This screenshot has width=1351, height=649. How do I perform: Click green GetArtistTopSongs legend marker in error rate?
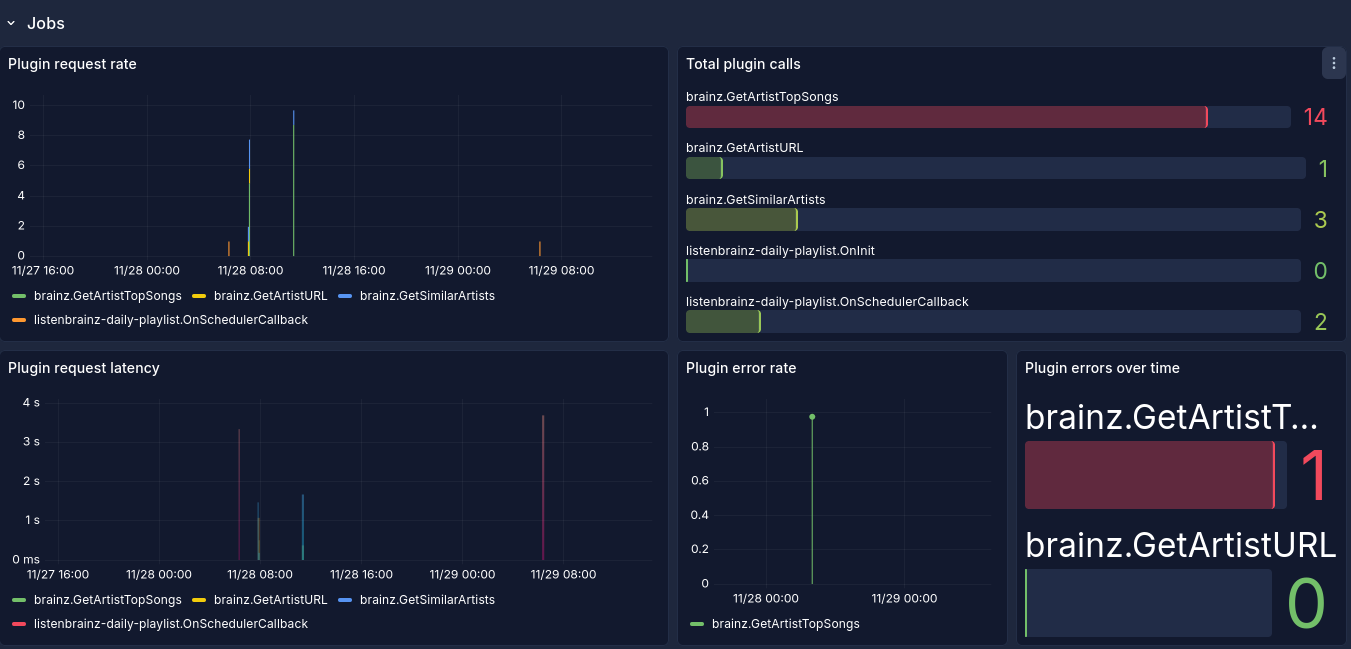point(697,624)
